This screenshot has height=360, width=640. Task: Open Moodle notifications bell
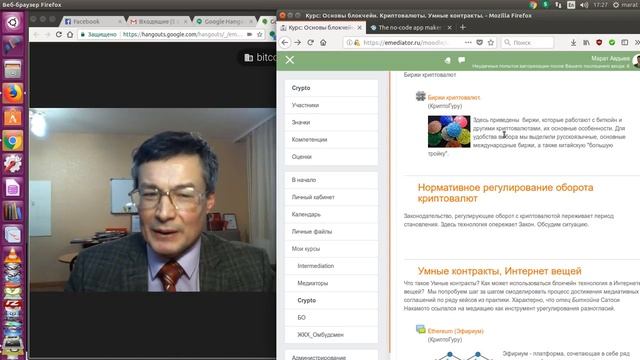point(447,60)
